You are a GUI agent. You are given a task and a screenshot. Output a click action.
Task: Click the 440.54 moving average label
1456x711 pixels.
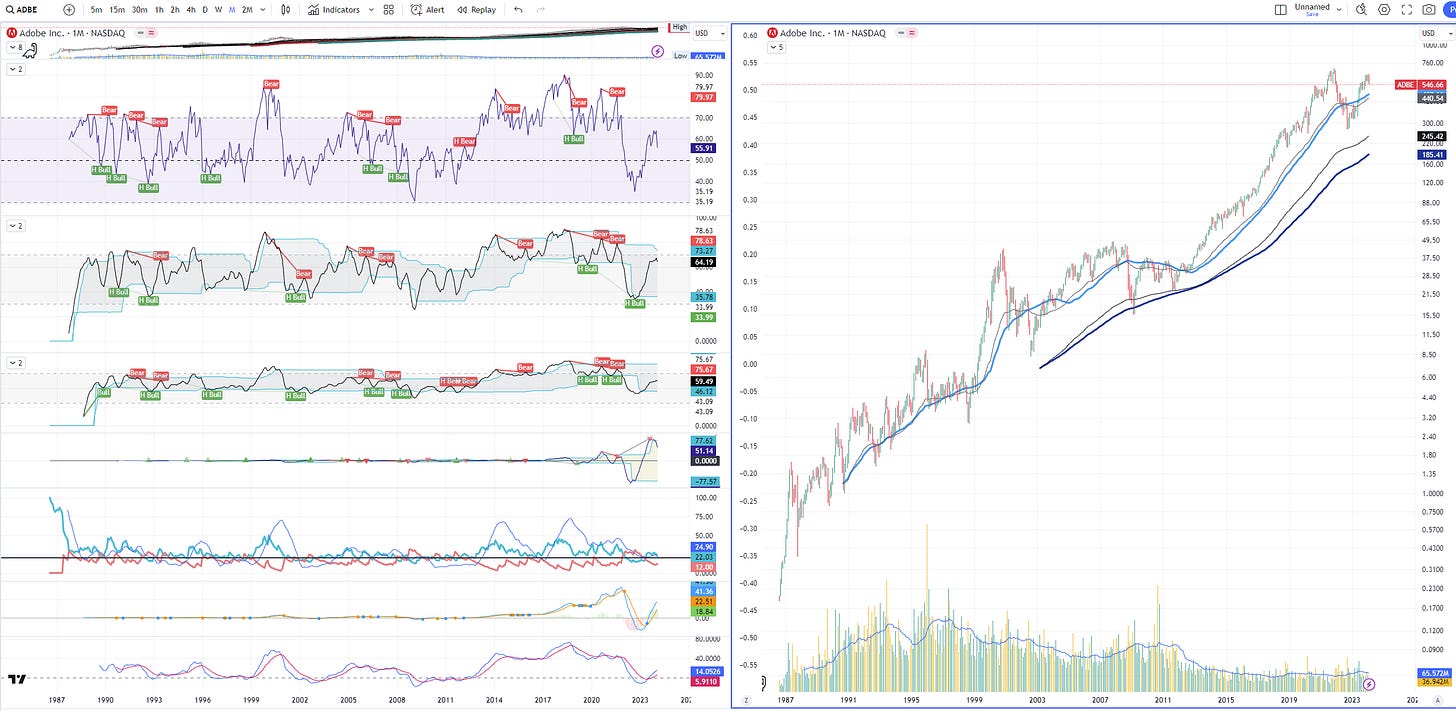pos(1430,98)
